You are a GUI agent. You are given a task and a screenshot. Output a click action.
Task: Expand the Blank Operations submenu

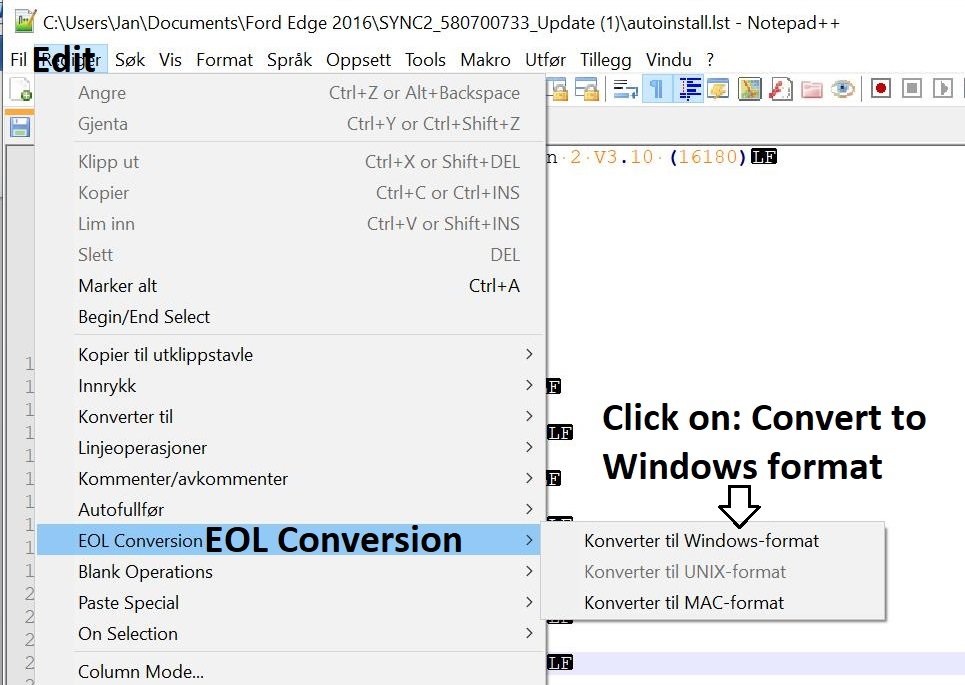click(x=290, y=572)
